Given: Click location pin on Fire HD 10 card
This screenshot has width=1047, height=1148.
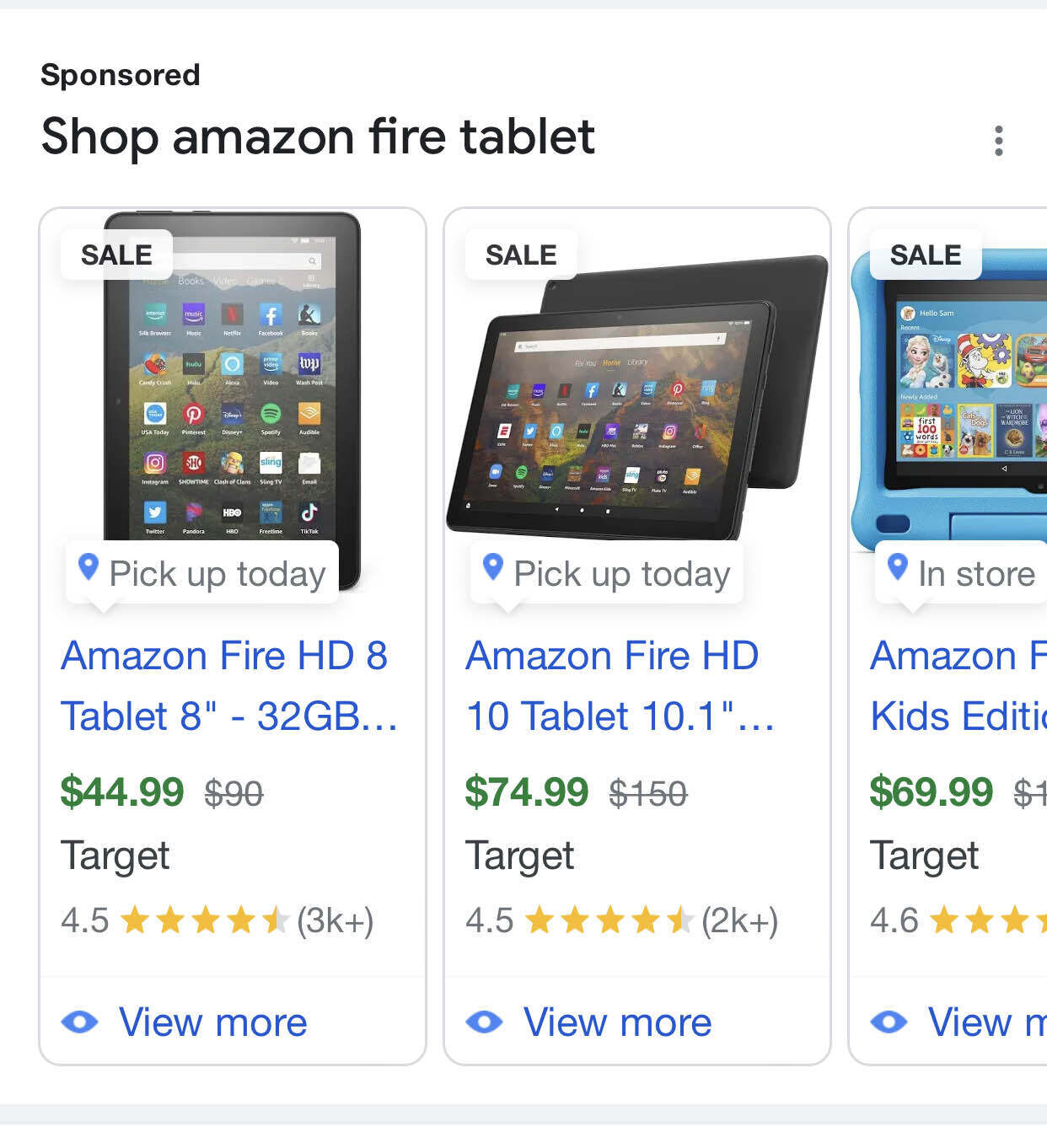Looking at the screenshot, I should (493, 567).
